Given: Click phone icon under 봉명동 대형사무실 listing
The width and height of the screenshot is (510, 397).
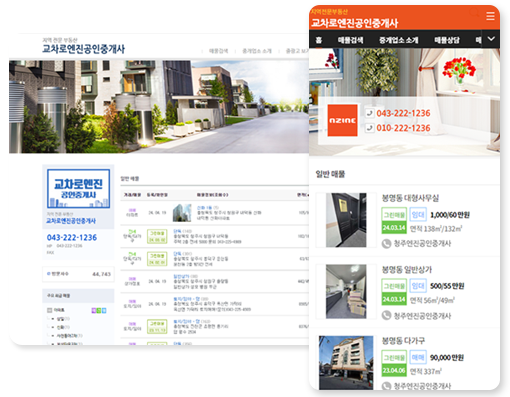Looking at the screenshot, I should coord(386,244).
